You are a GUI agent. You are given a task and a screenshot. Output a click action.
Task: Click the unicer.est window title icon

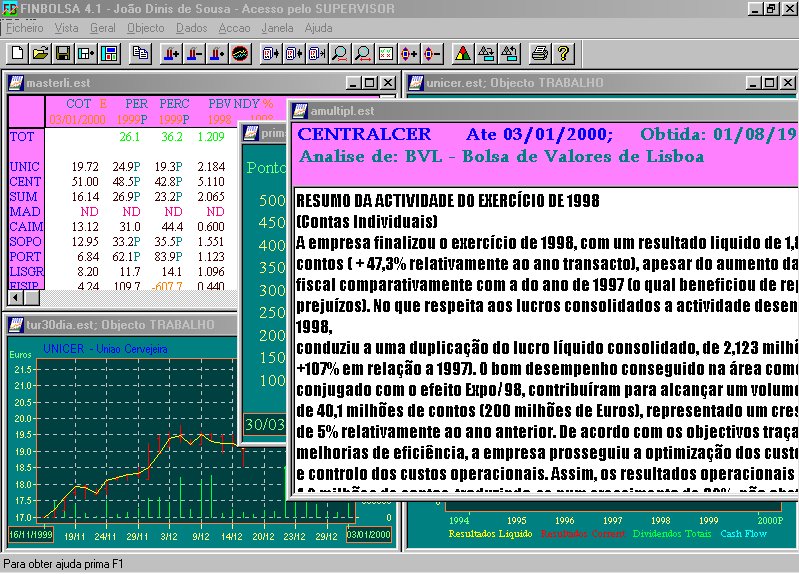416,83
